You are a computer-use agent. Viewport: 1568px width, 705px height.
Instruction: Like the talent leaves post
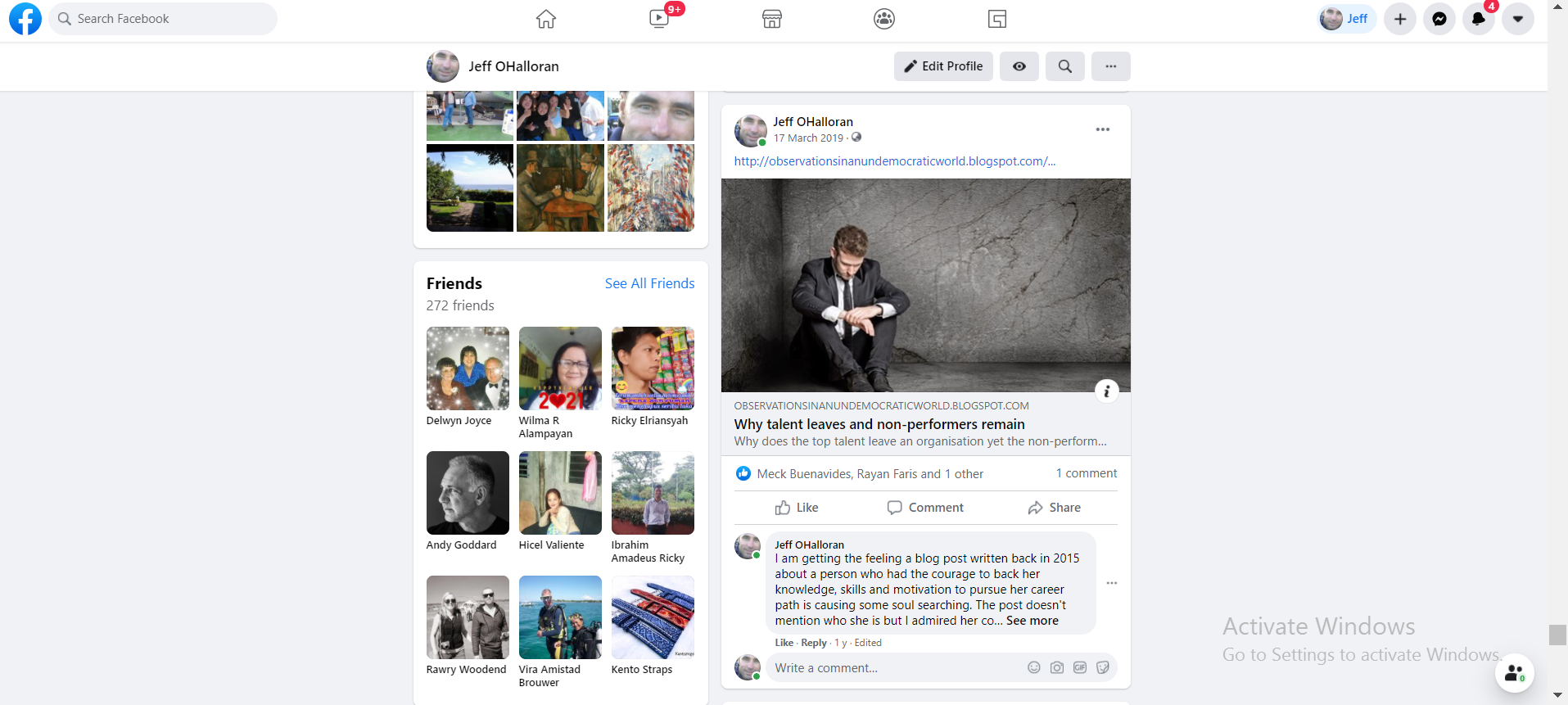796,508
